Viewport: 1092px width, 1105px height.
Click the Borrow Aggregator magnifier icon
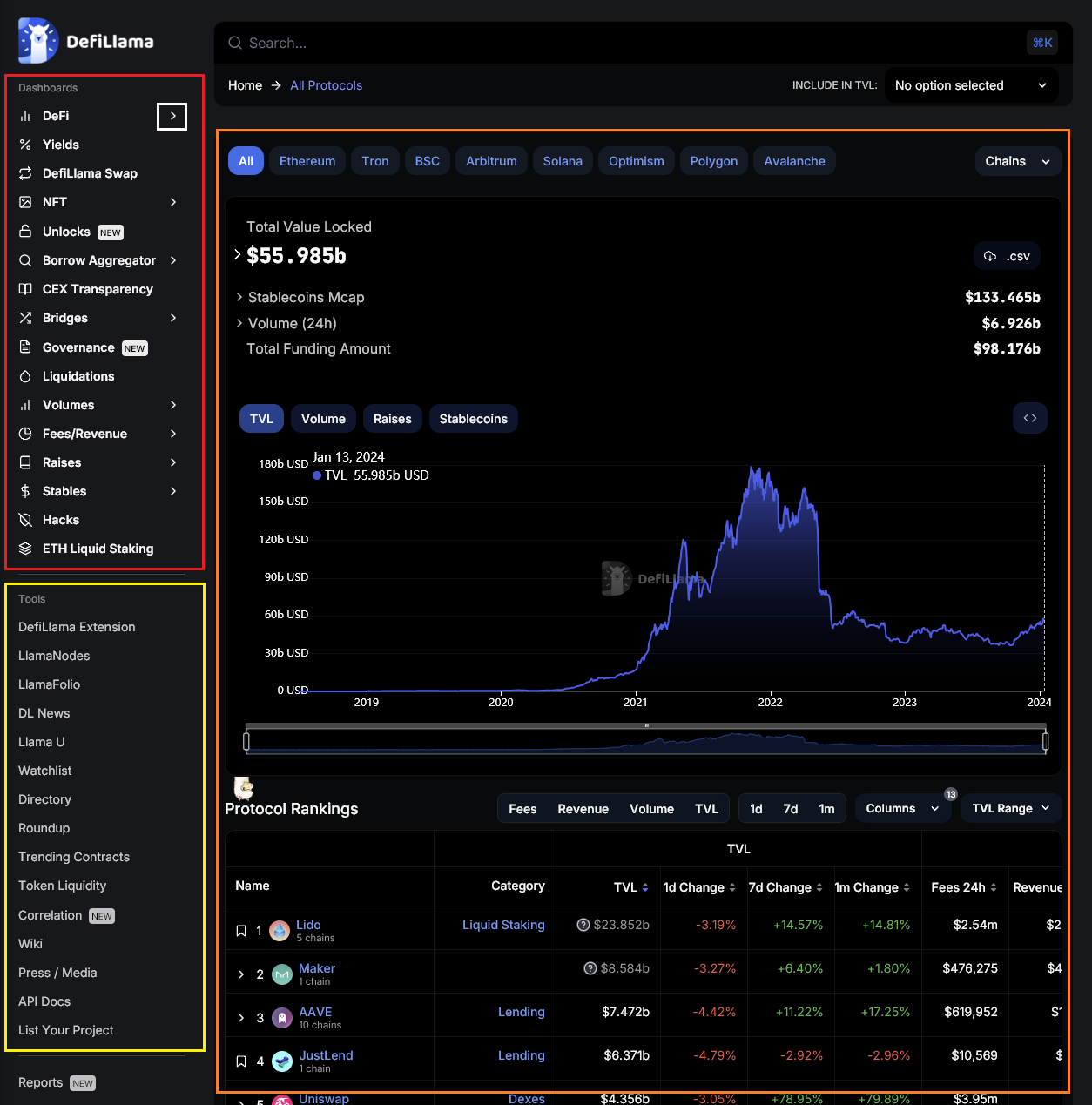25,260
